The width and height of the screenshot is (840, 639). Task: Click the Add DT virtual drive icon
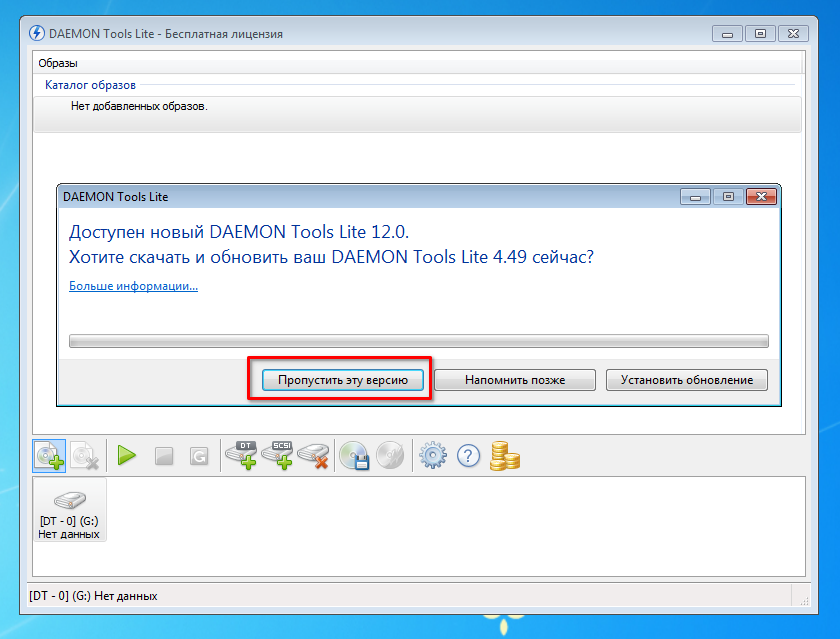click(242, 456)
